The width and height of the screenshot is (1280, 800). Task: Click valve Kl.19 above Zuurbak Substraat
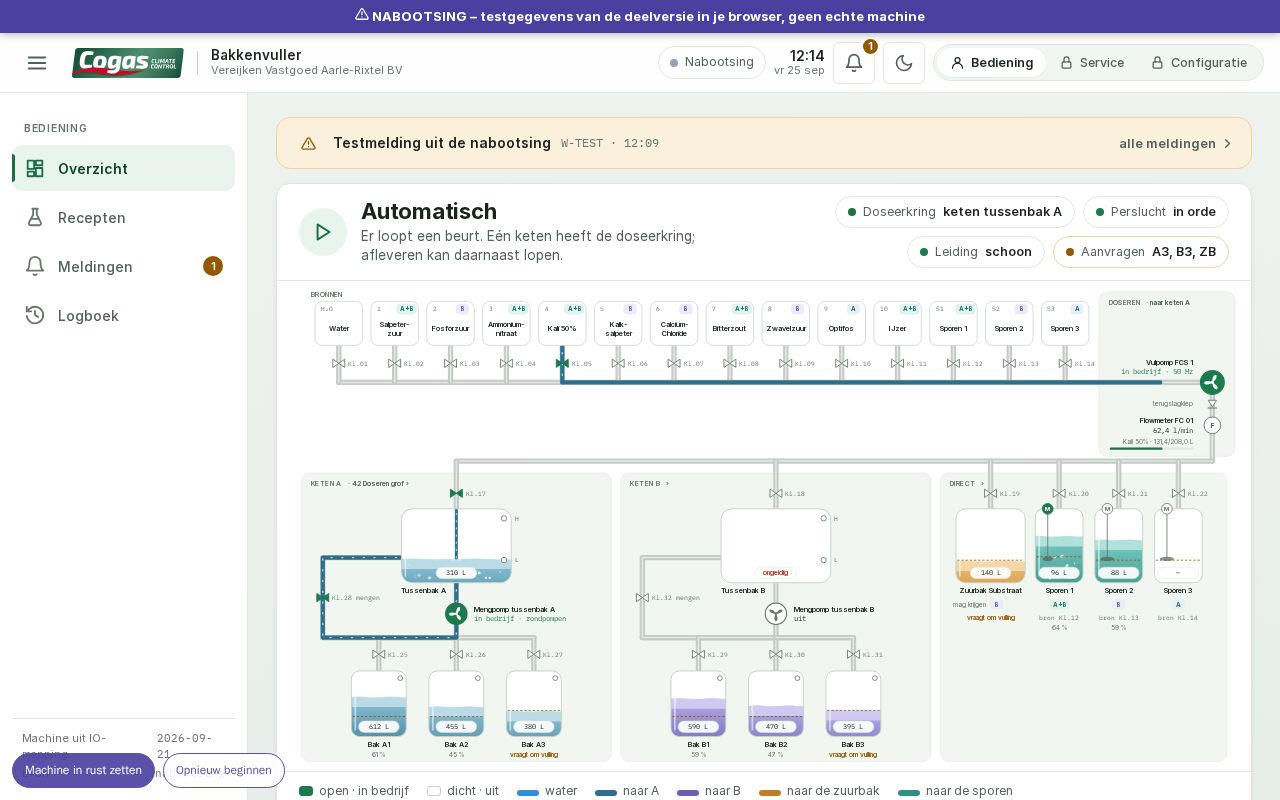point(990,494)
